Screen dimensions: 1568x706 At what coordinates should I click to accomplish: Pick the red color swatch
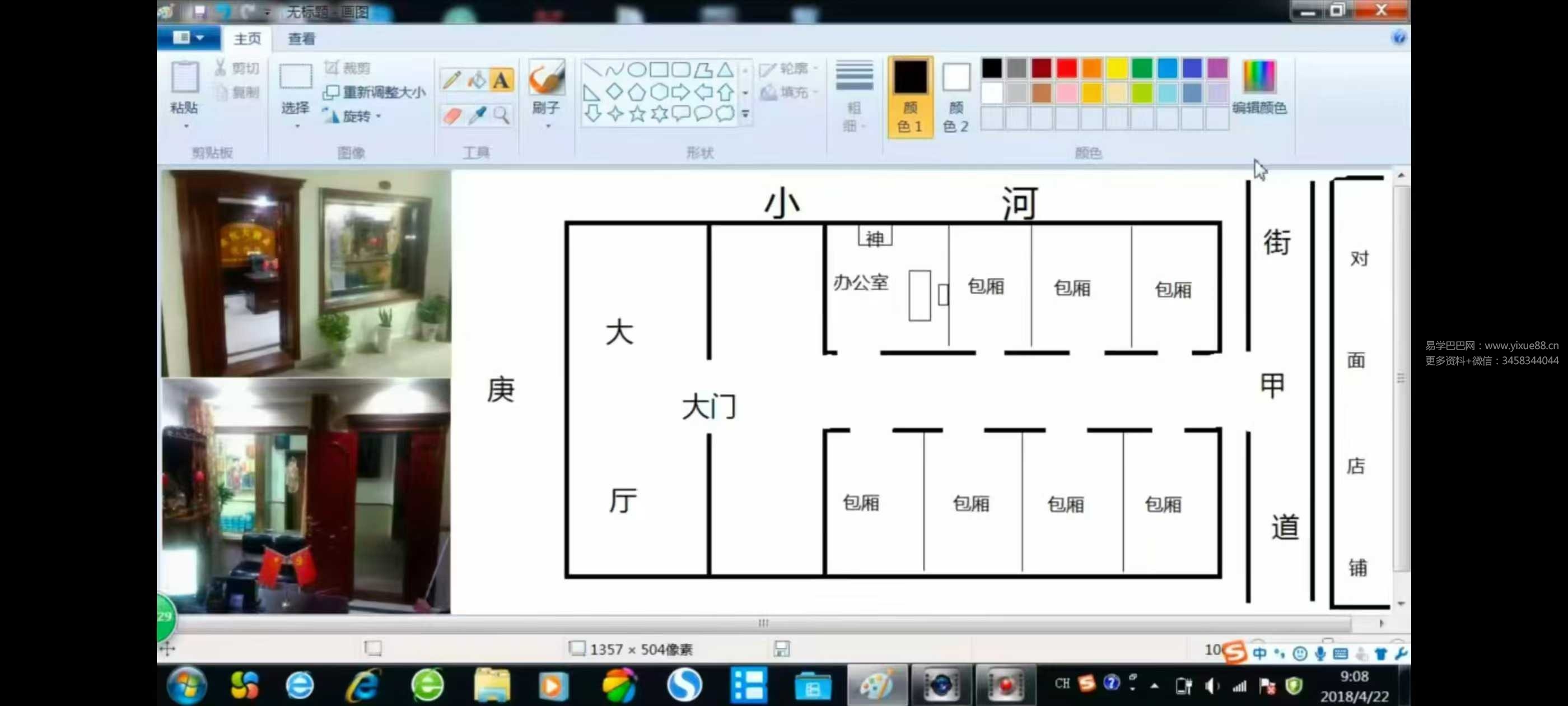[x=1066, y=68]
